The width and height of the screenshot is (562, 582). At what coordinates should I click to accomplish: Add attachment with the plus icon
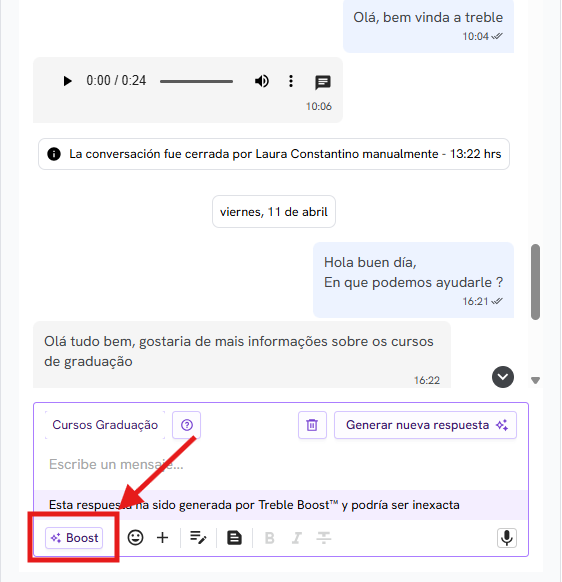click(x=163, y=537)
